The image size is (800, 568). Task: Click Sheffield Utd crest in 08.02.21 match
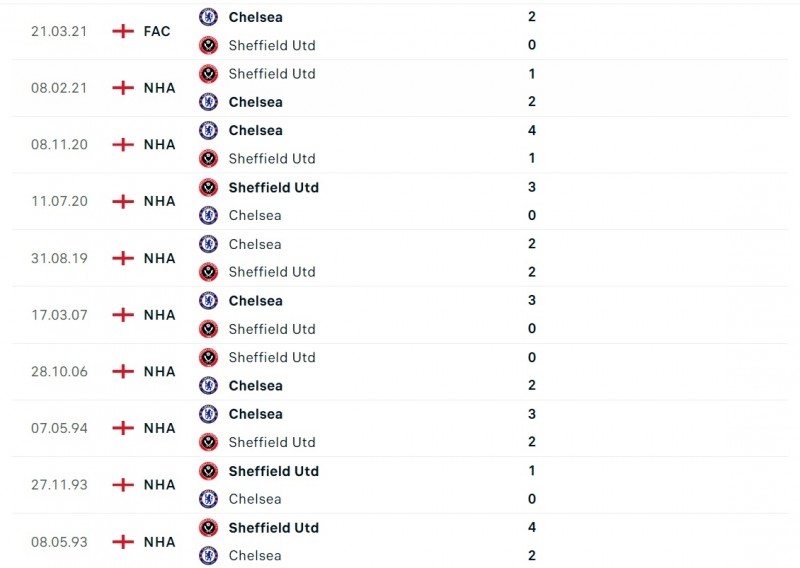[x=208, y=74]
